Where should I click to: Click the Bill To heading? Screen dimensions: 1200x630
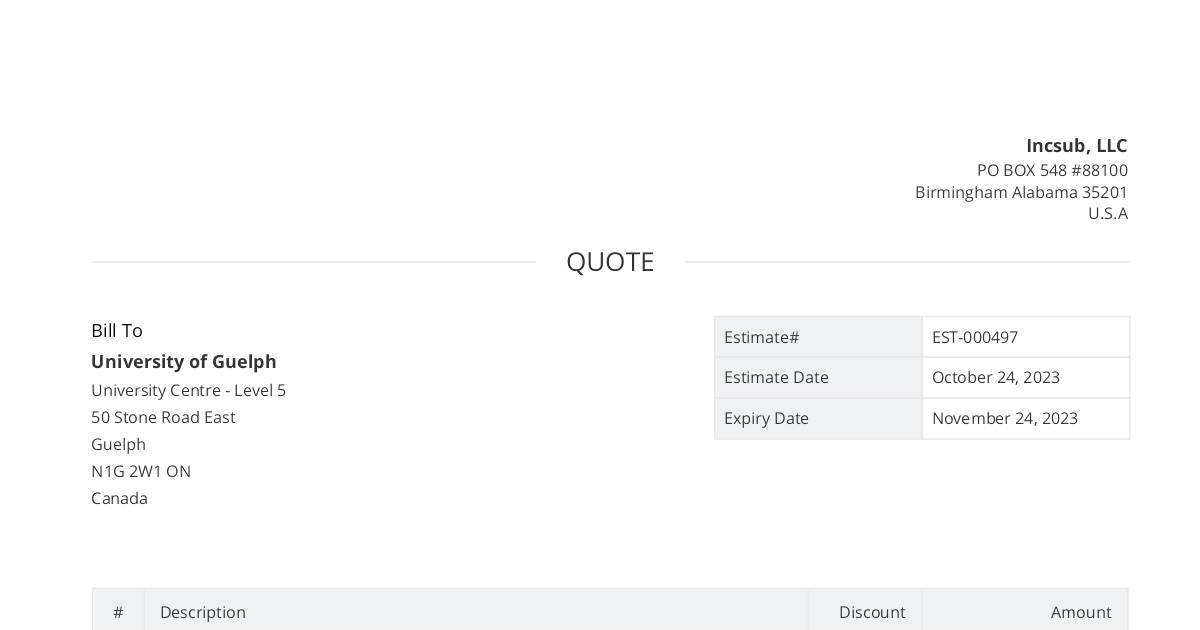pyautogui.click(x=117, y=331)
